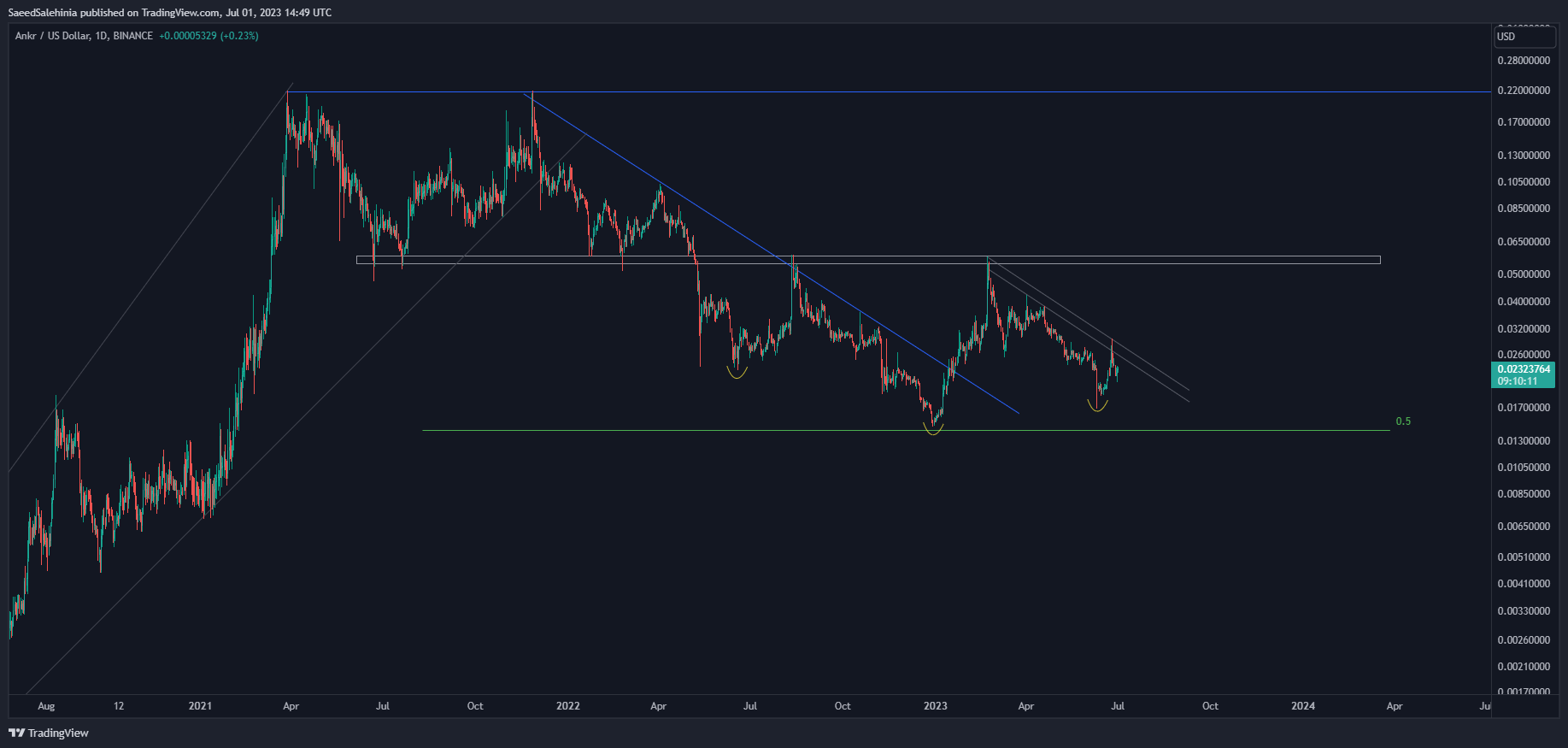Click the 2023 year label on time axis

pyautogui.click(x=936, y=706)
